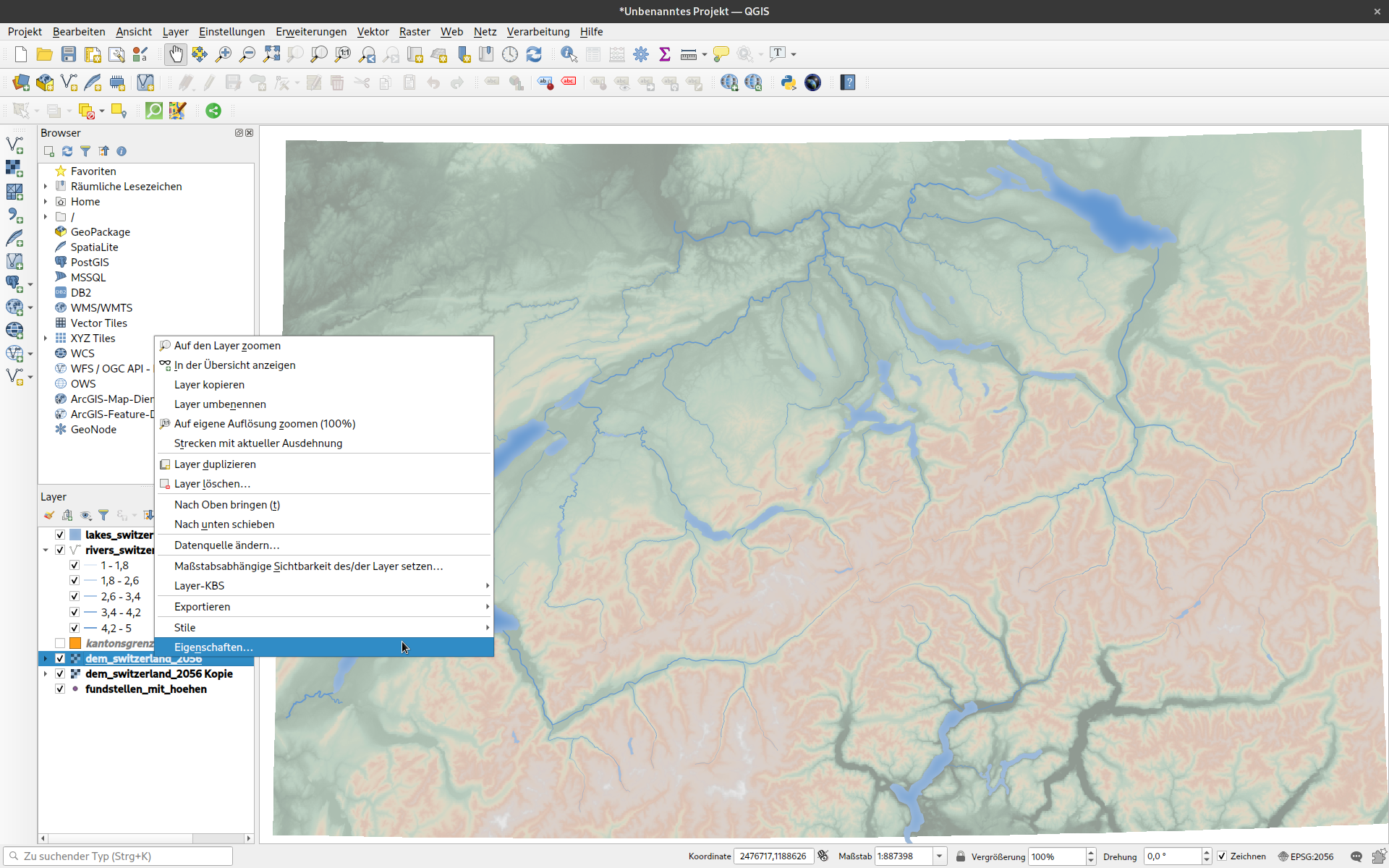Image resolution: width=1389 pixels, height=868 pixels.
Task: Select Layer duplizieren from context menu
Action: 215,464
